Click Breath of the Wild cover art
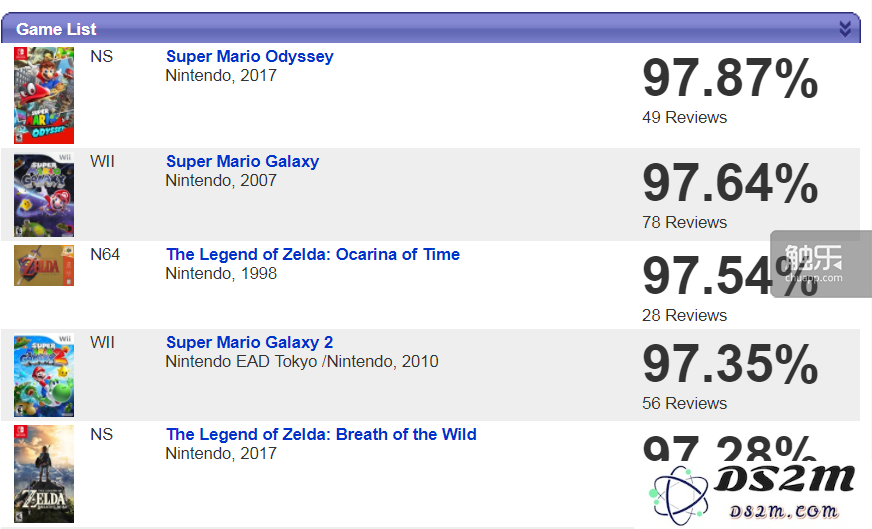Image resolution: width=872 pixels, height=529 pixels. (x=44, y=474)
